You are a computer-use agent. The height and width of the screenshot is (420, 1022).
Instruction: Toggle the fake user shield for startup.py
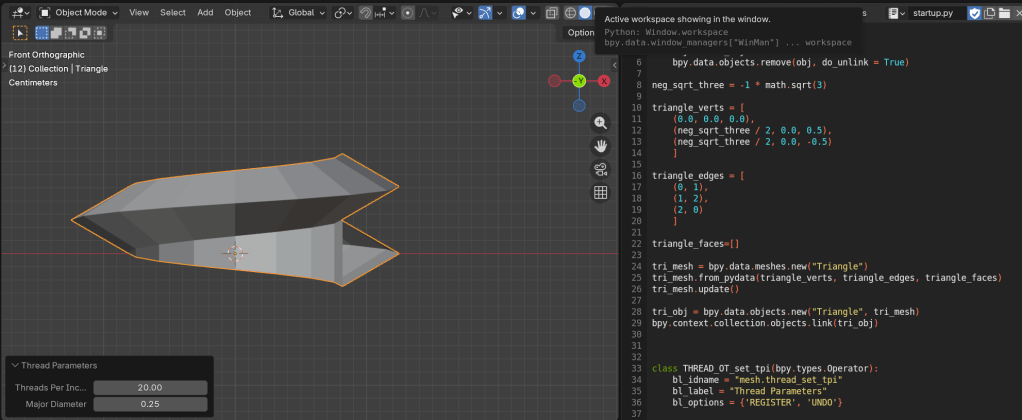[x=975, y=13]
